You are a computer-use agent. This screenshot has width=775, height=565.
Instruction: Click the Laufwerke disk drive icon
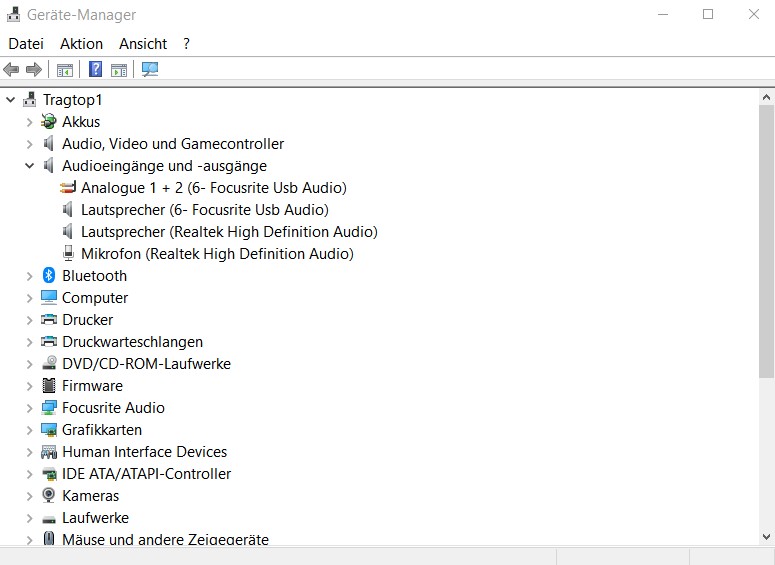coord(49,519)
